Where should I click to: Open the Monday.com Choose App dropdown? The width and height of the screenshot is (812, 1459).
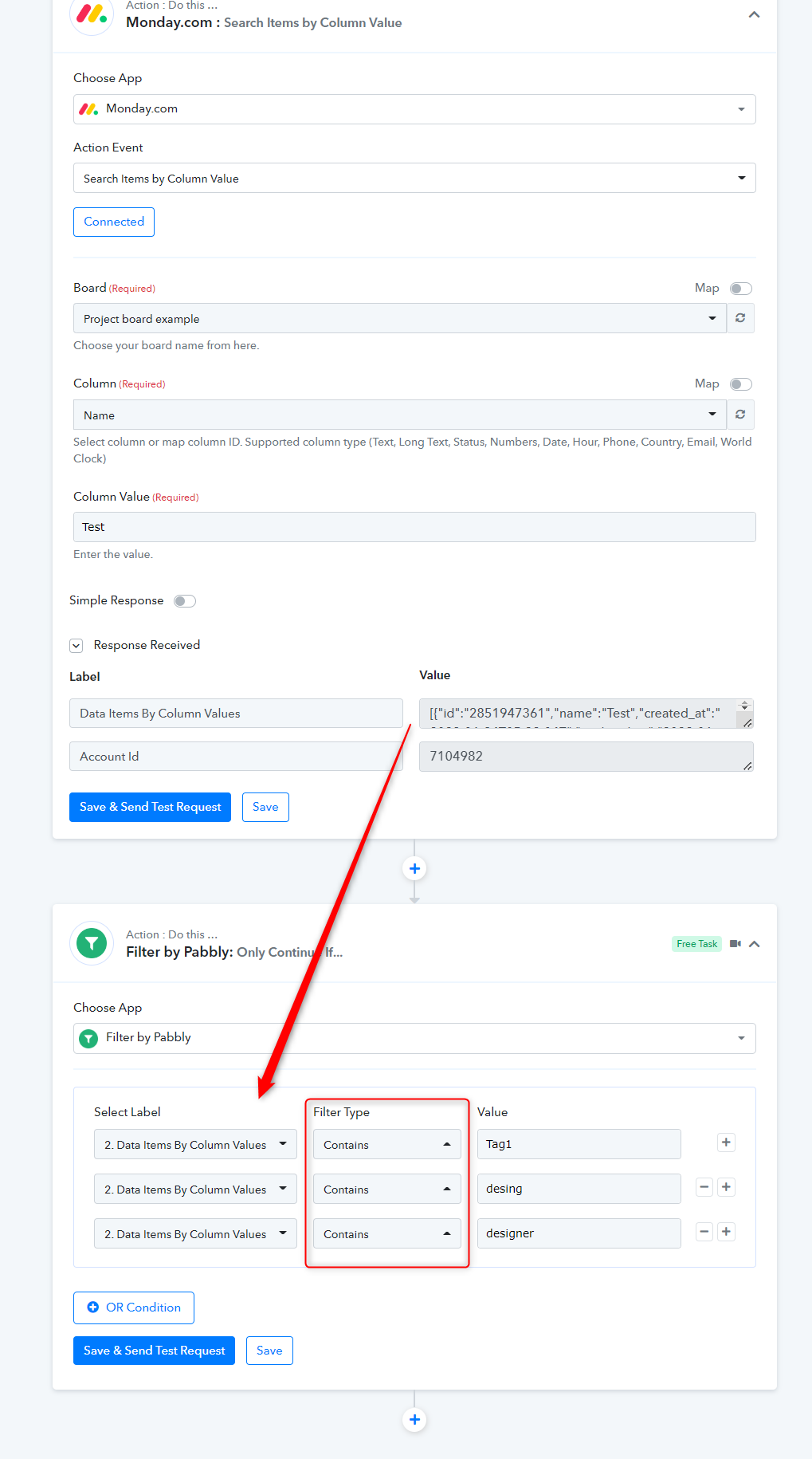click(414, 109)
